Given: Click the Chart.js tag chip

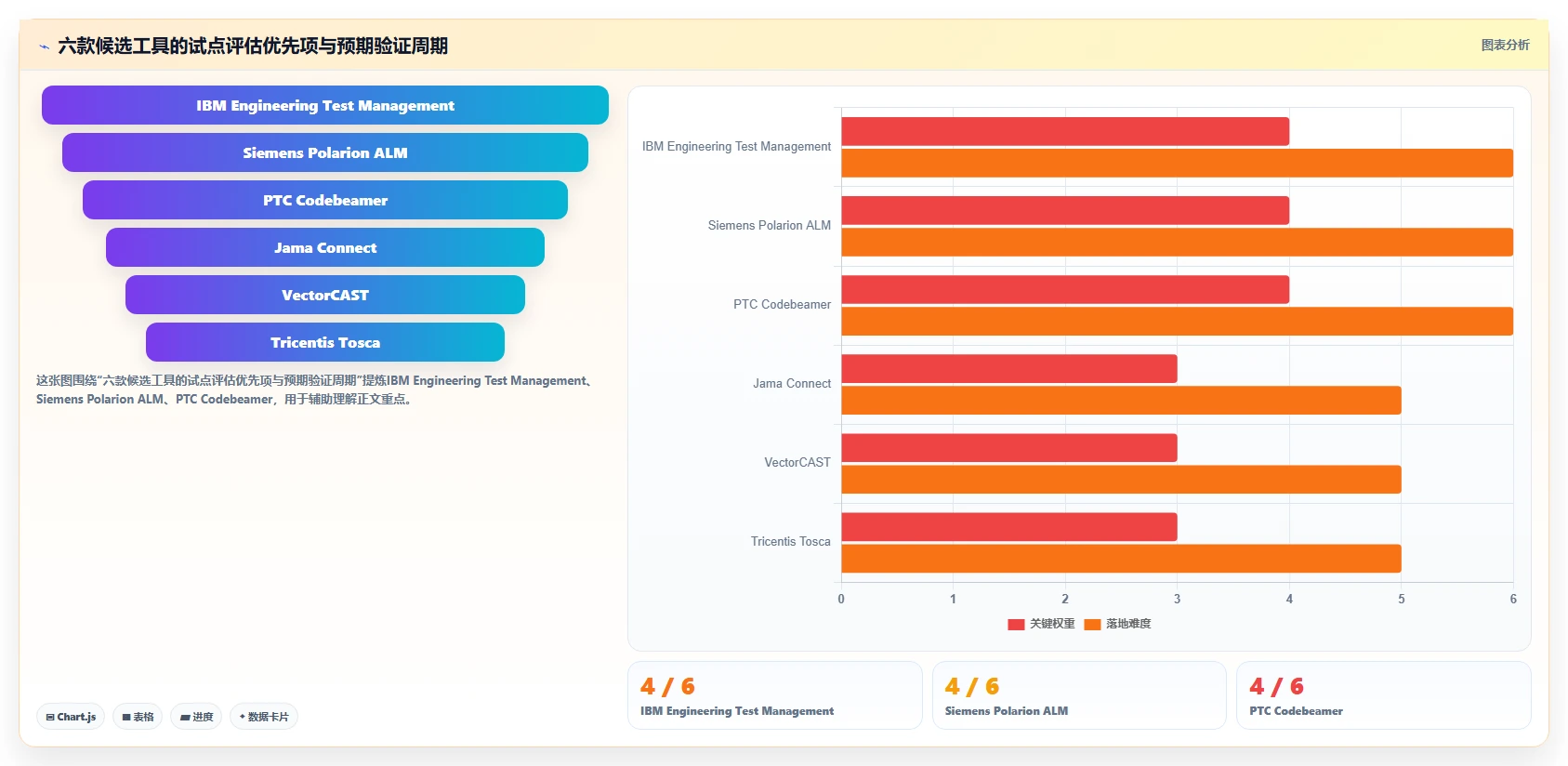Looking at the screenshot, I should [71, 717].
